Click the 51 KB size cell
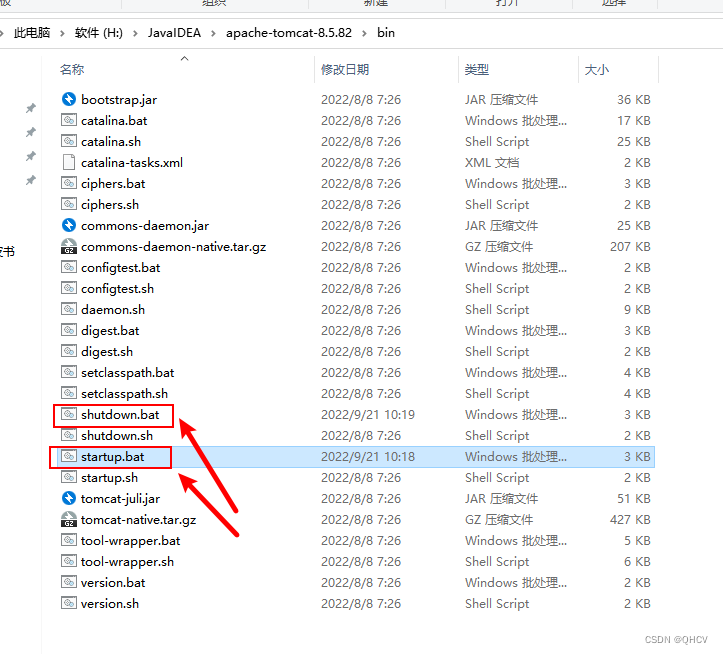 634,499
